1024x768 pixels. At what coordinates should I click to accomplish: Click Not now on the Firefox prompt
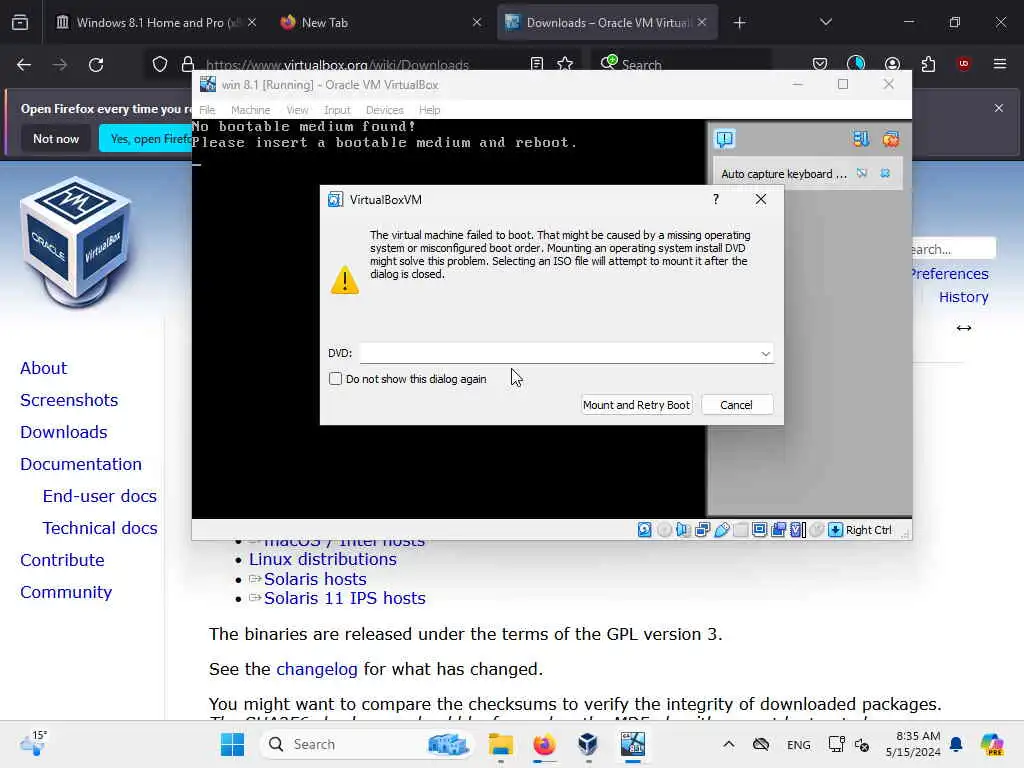[x=56, y=139]
